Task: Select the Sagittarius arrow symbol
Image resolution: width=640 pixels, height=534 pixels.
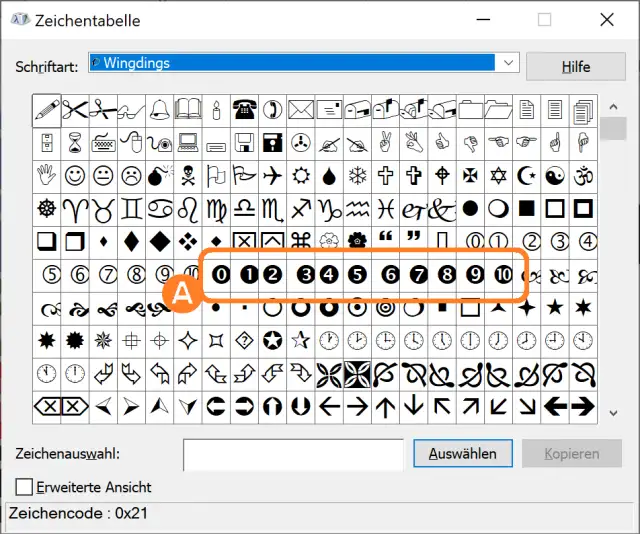Action: [301, 209]
